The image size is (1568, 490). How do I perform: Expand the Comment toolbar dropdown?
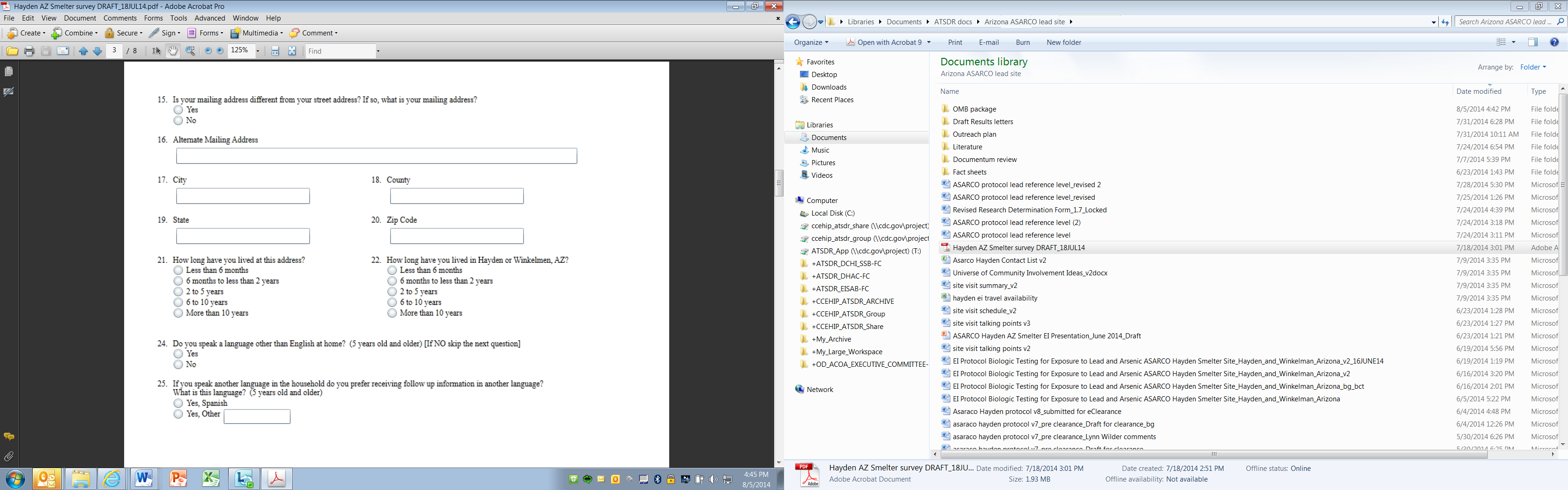pos(336,34)
